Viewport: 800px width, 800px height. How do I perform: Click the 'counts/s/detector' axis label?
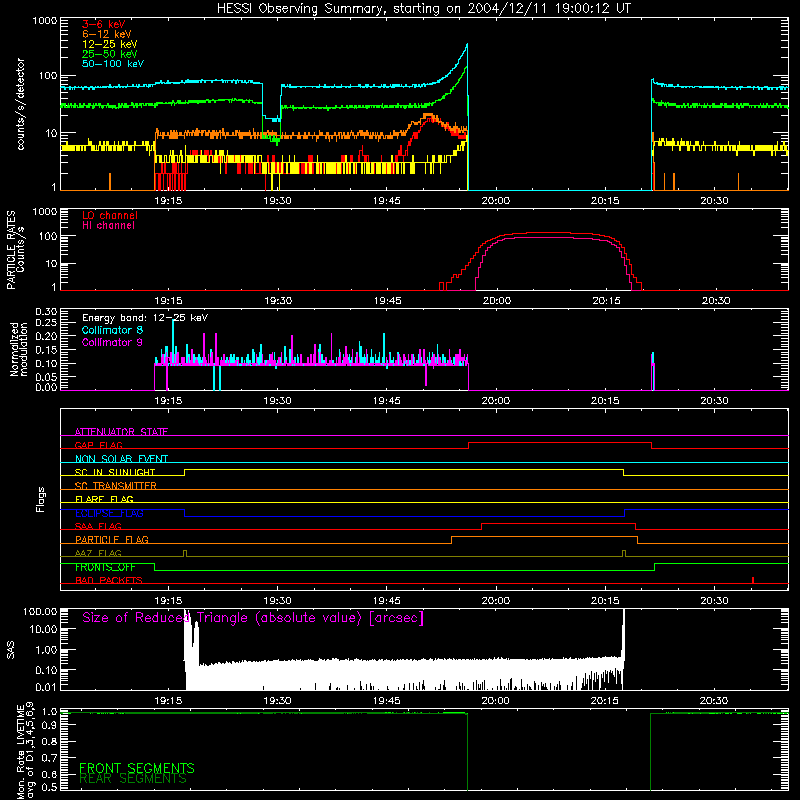(x=20, y=104)
